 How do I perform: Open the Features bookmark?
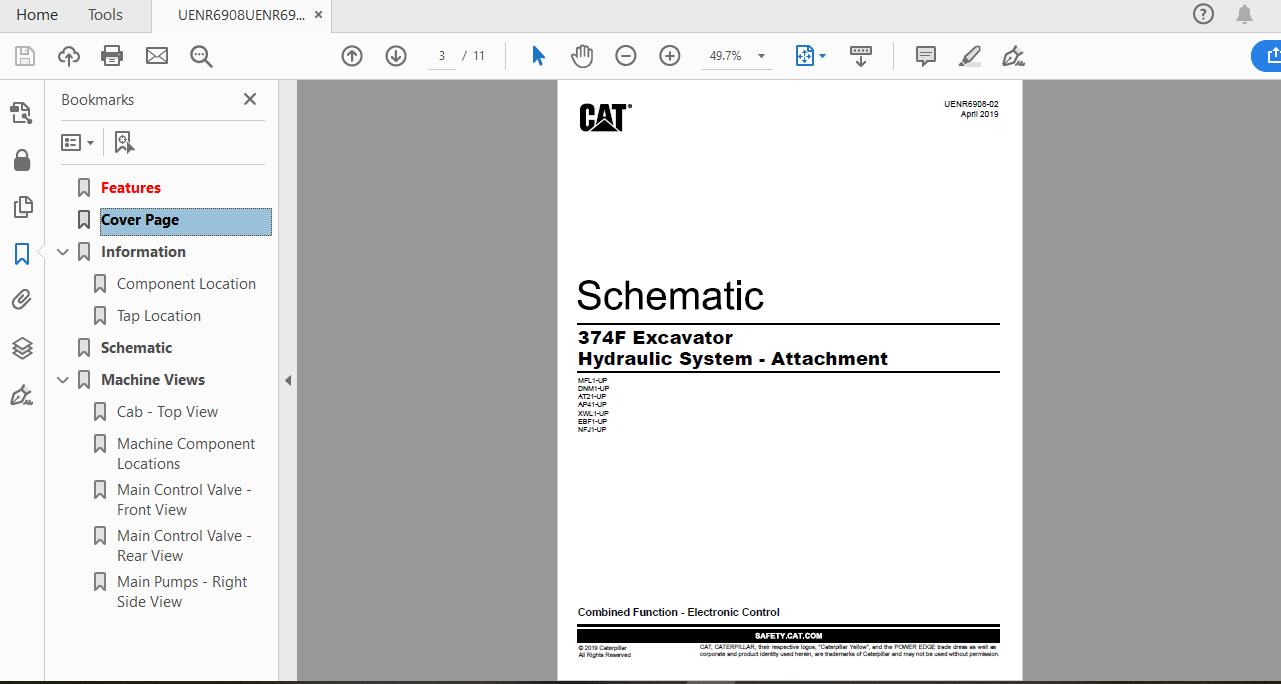coord(130,188)
